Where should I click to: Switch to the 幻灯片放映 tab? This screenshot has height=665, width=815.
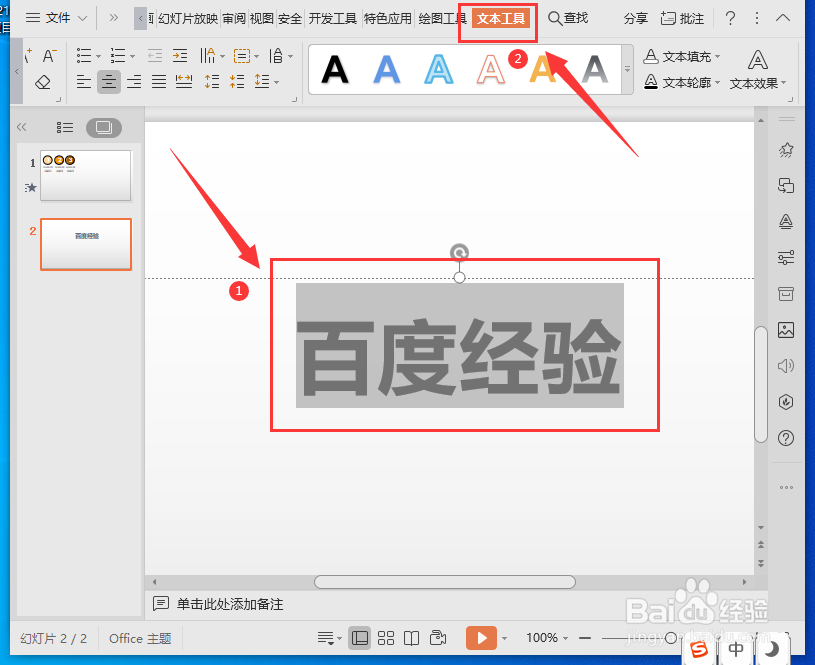tap(188, 19)
